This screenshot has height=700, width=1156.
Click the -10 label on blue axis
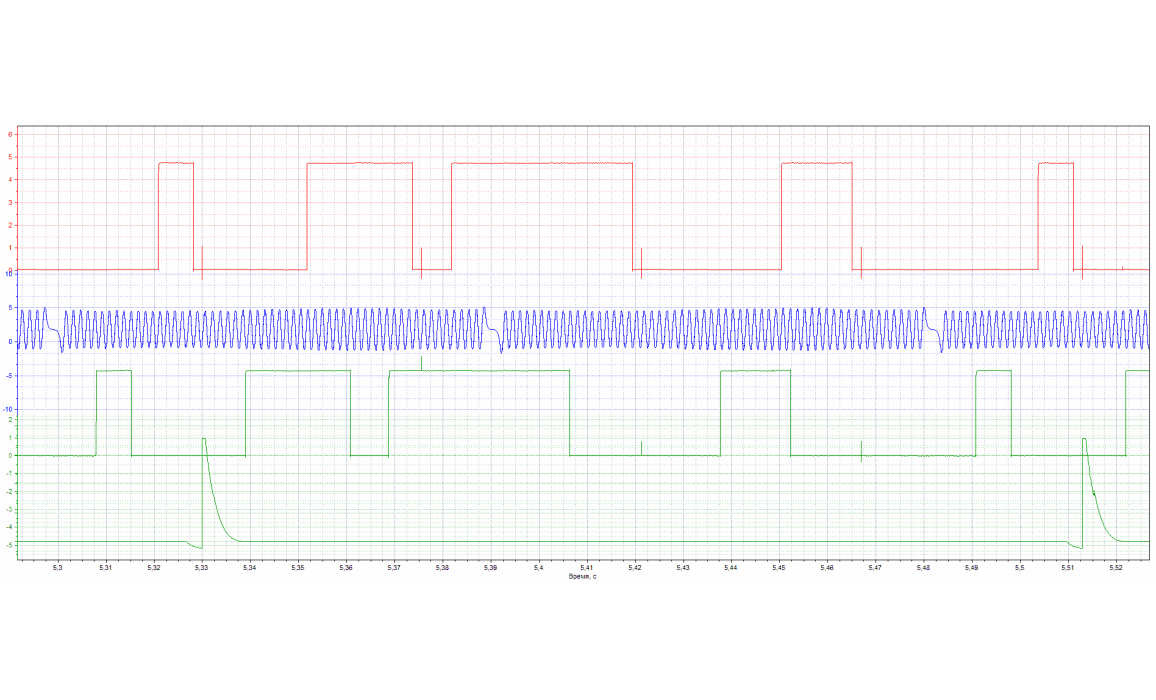[x=8, y=409]
